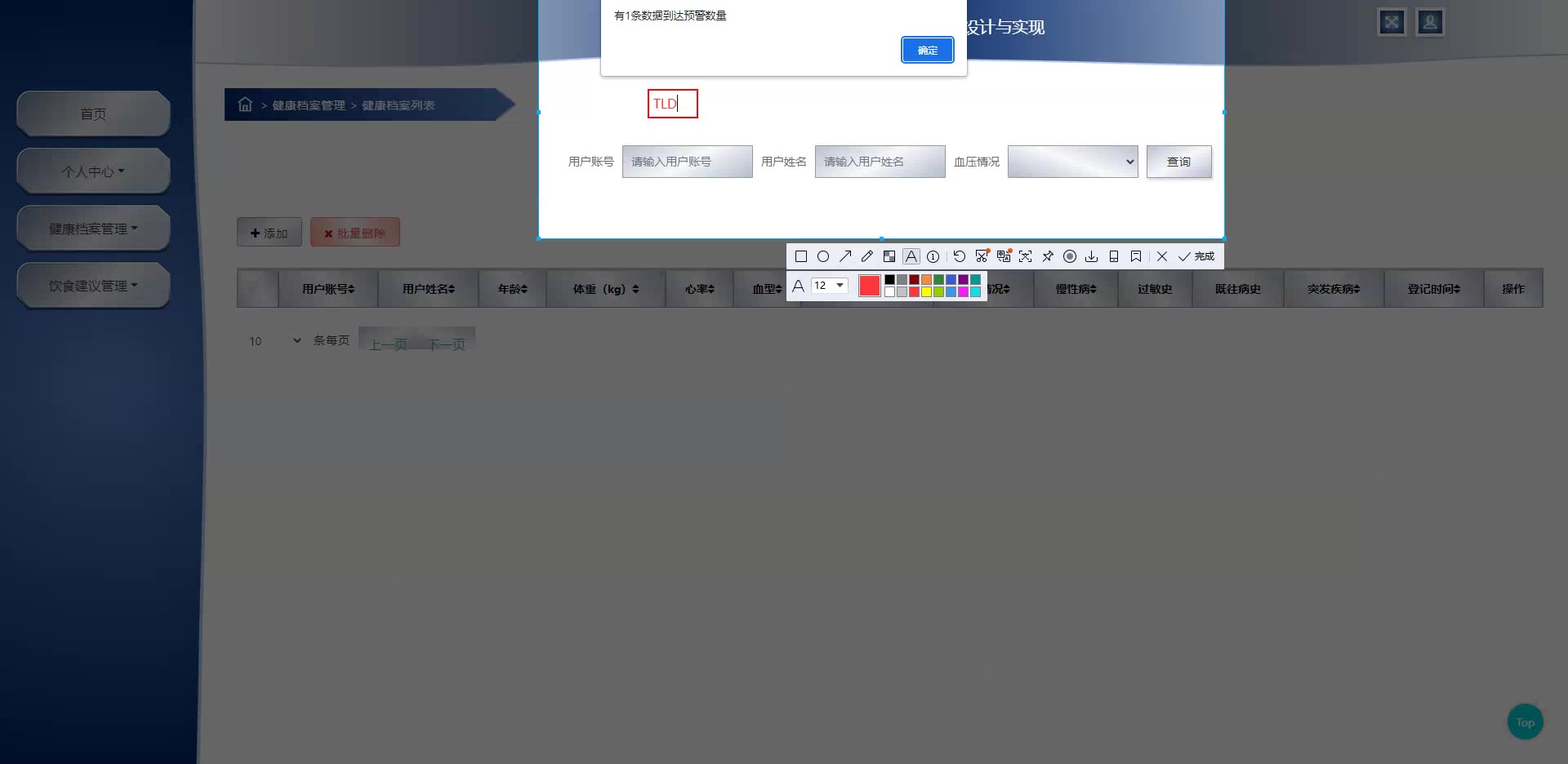Pick the black color swatch
This screenshot has height=764, width=1568.
coord(890,280)
